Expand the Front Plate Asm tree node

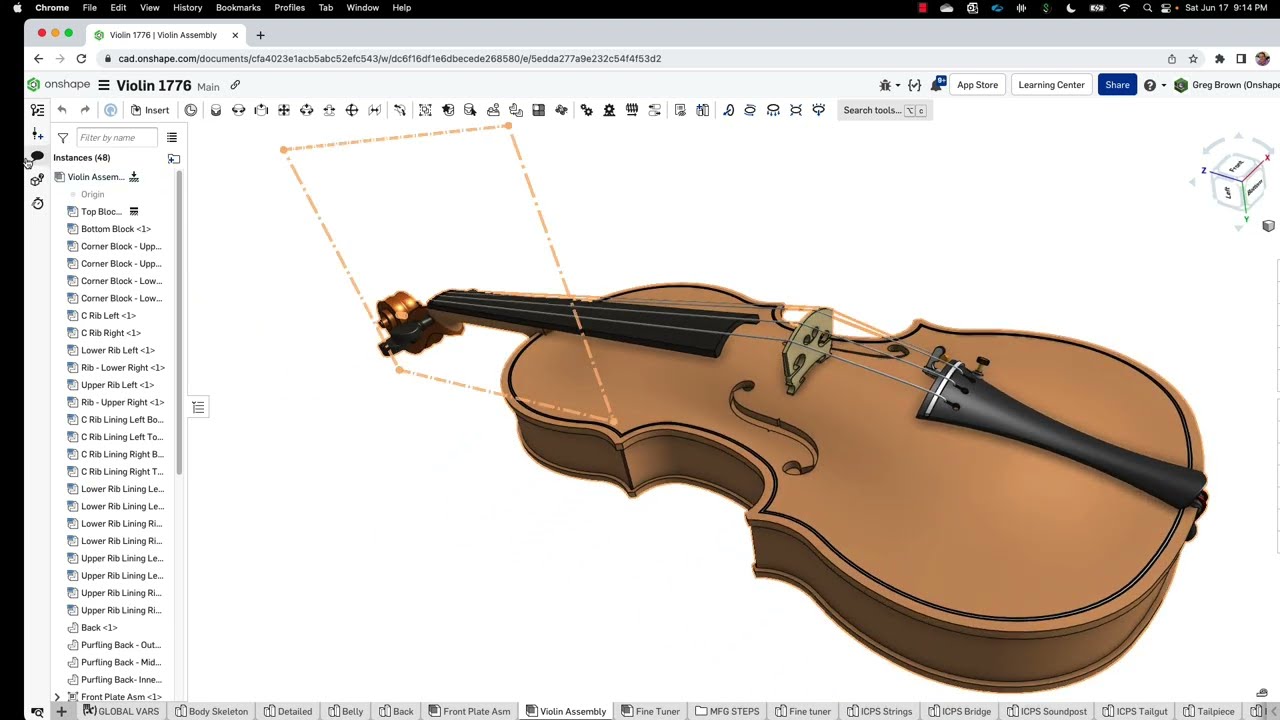pos(57,697)
